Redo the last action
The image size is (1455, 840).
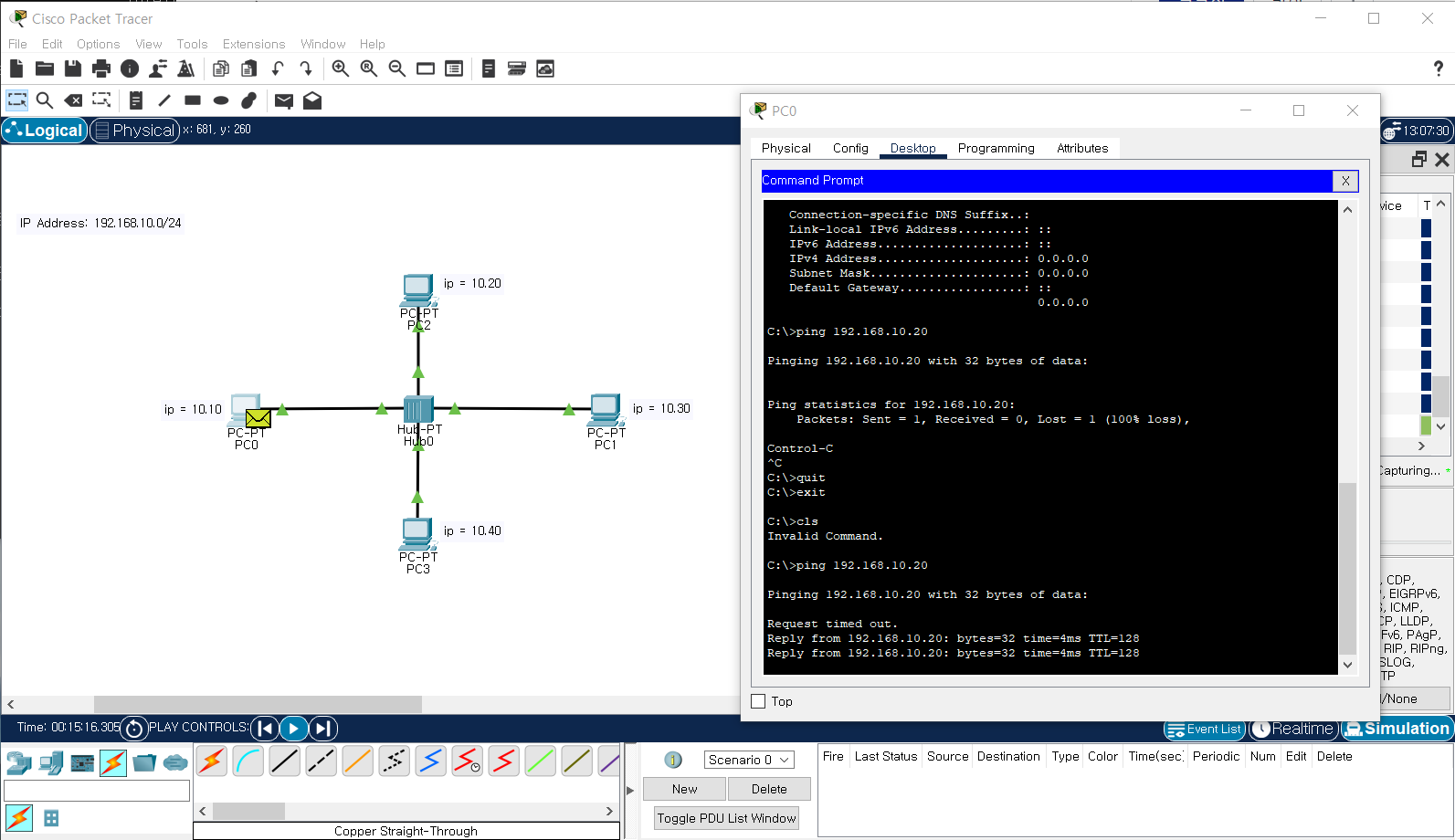coord(306,68)
